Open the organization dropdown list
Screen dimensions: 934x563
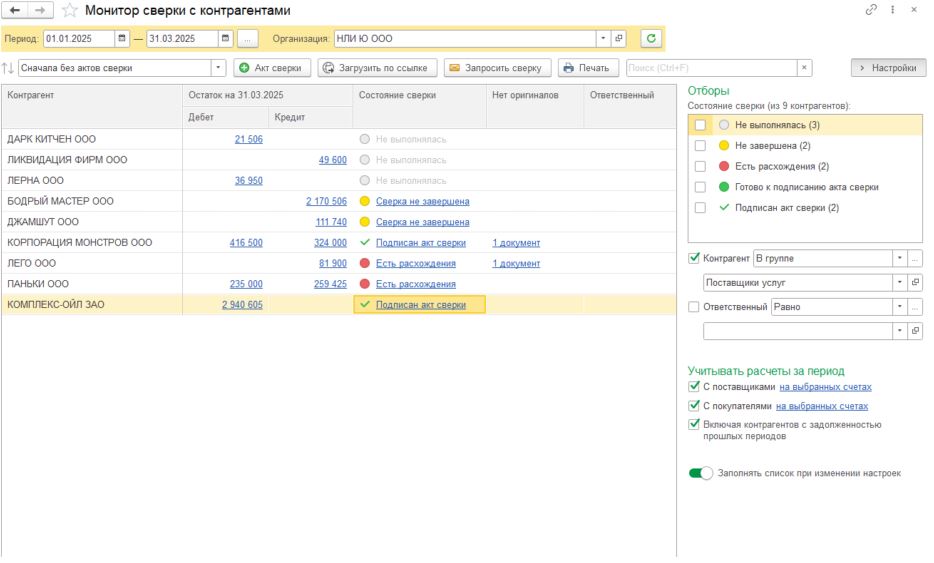point(603,39)
